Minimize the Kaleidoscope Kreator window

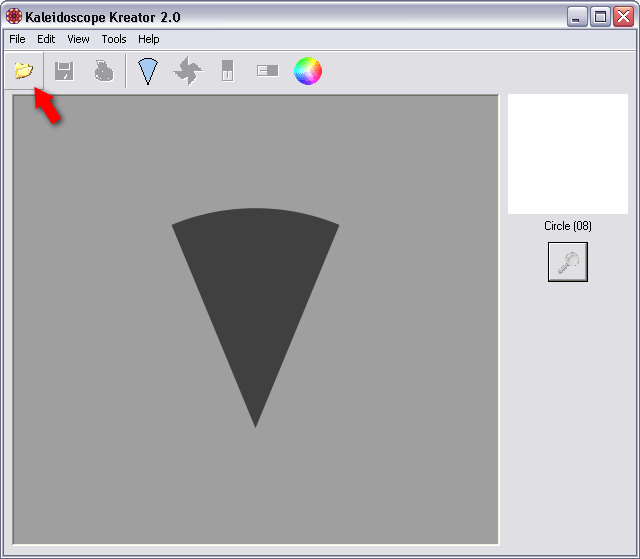click(x=577, y=17)
